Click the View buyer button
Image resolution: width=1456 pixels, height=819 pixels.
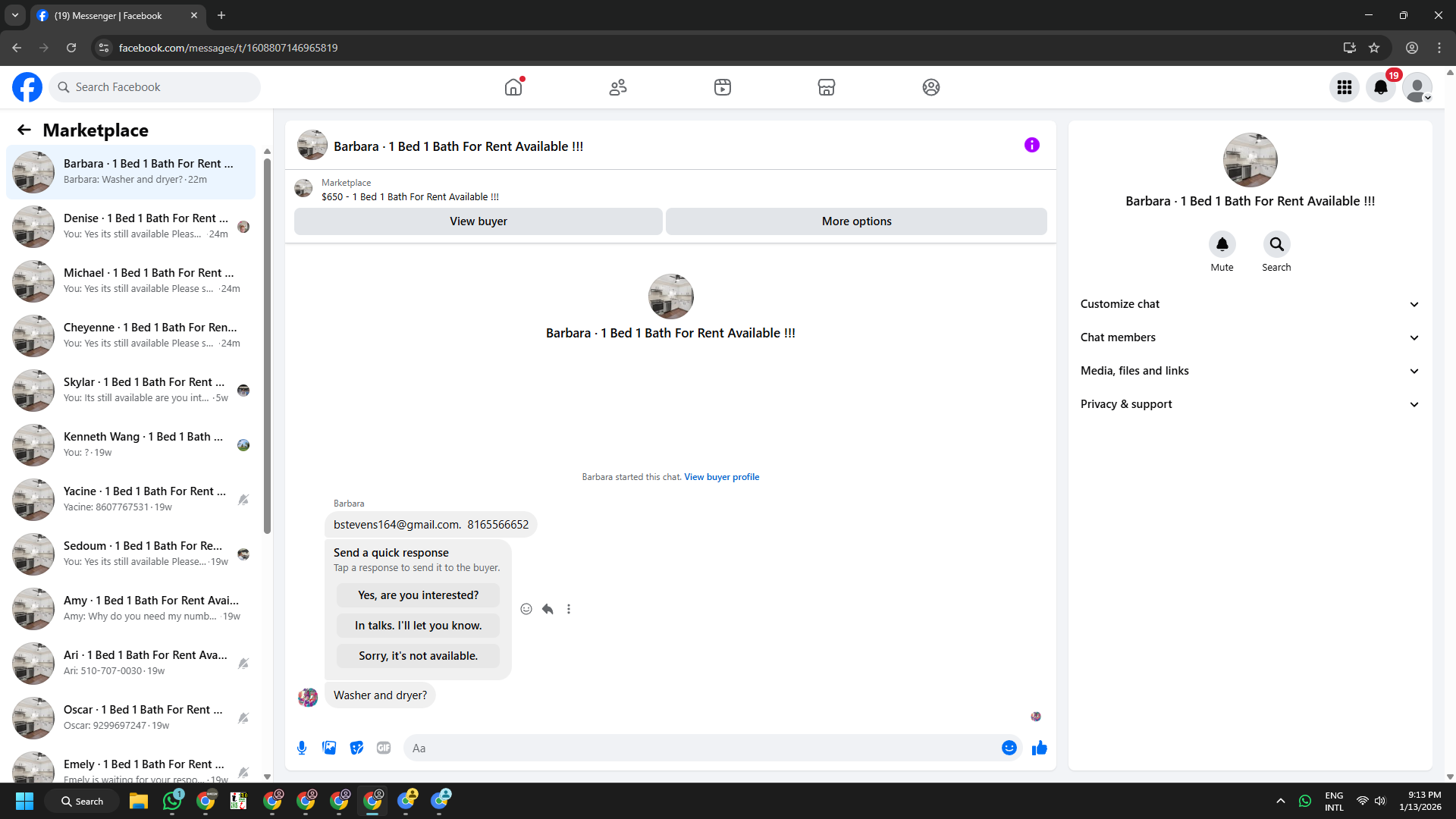(x=478, y=221)
